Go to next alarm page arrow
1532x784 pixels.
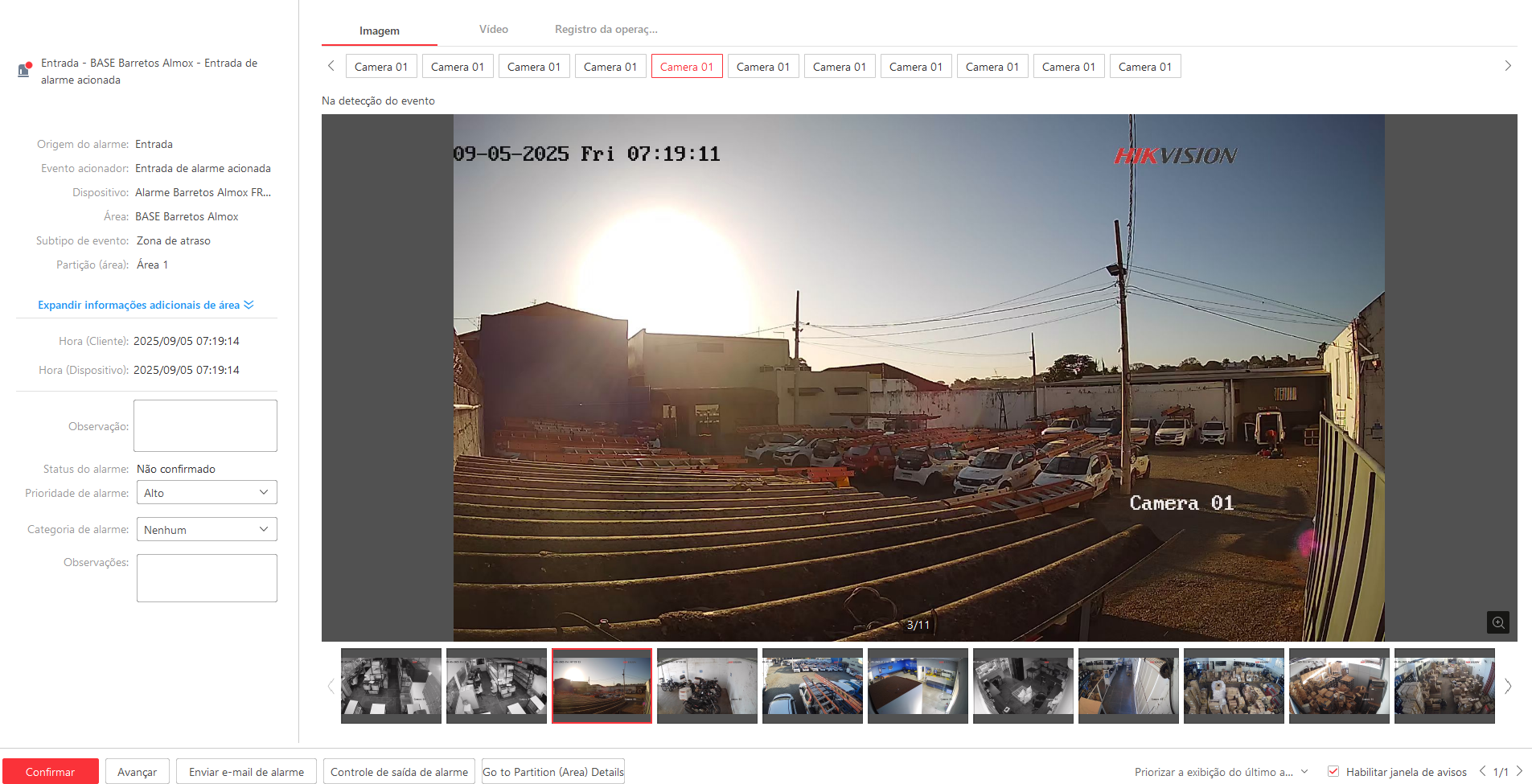click(x=1519, y=771)
